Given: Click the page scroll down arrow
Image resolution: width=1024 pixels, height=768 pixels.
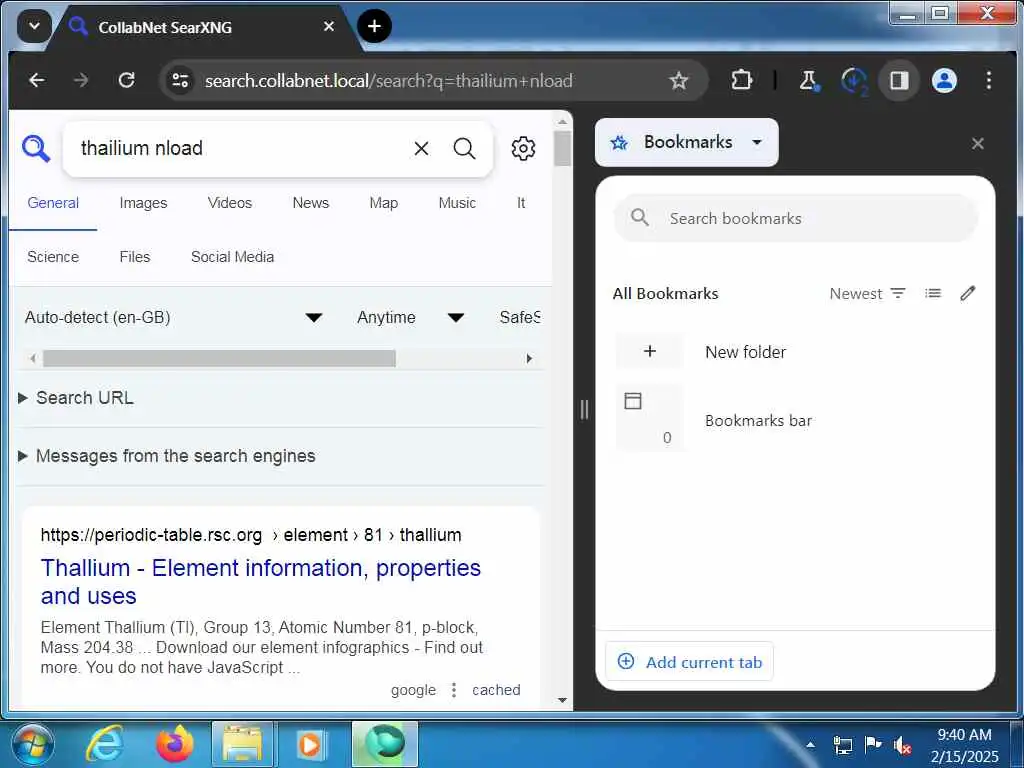Looking at the screenshot, I should click(x=562, y=700).
